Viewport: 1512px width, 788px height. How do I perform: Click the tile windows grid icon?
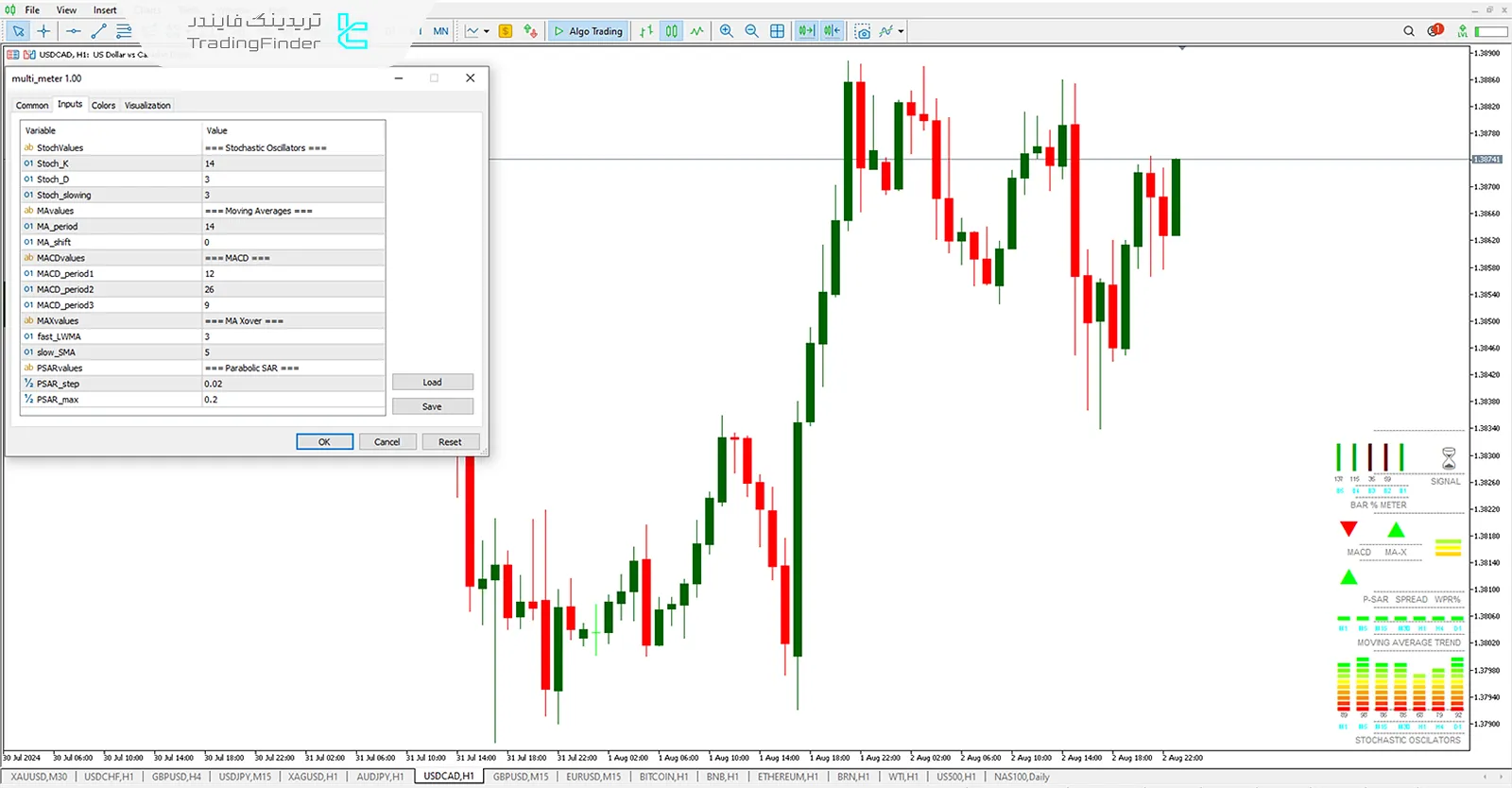[x=777, y=31]
